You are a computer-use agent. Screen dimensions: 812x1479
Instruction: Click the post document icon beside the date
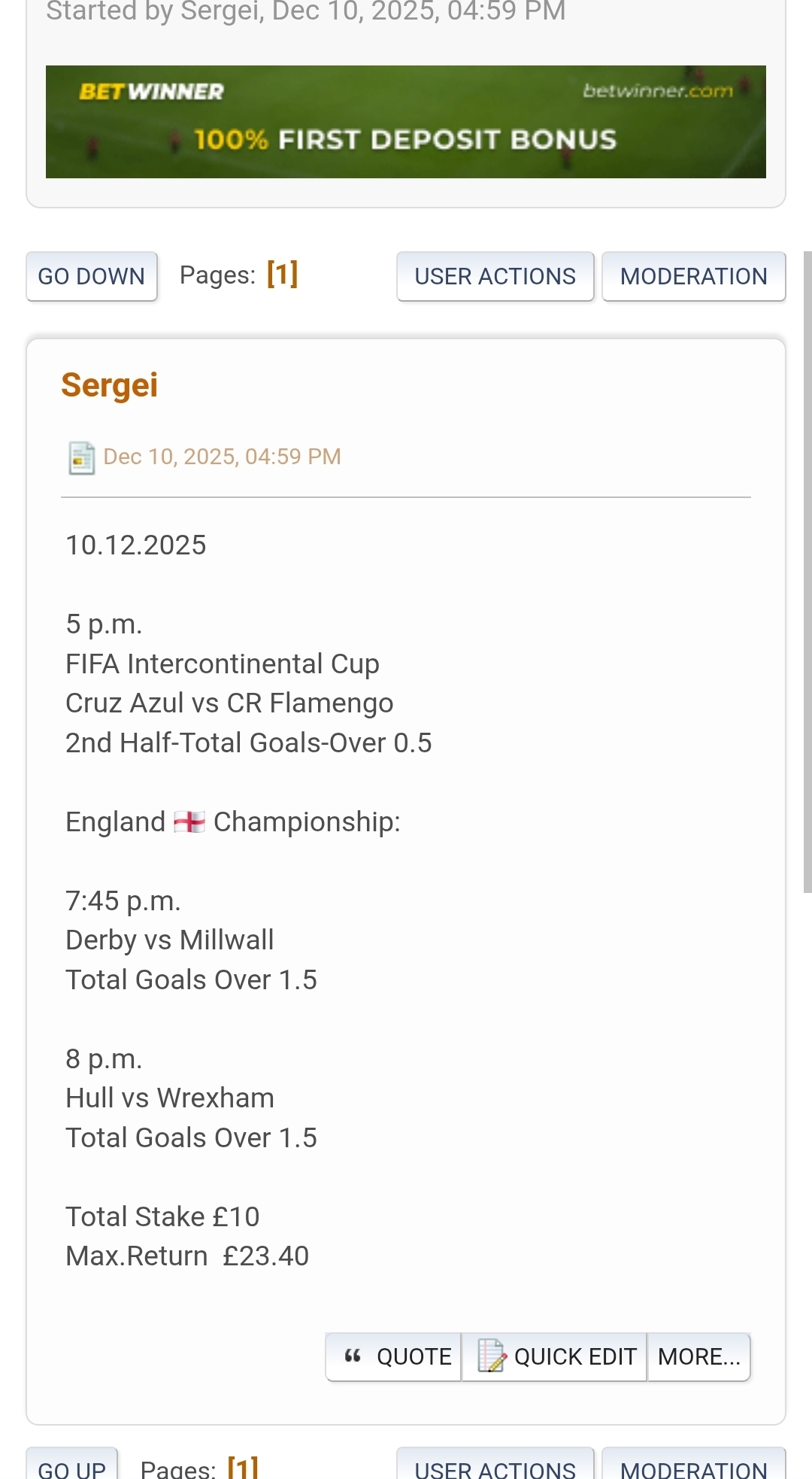pyautogui.click(x=81, y=457)
